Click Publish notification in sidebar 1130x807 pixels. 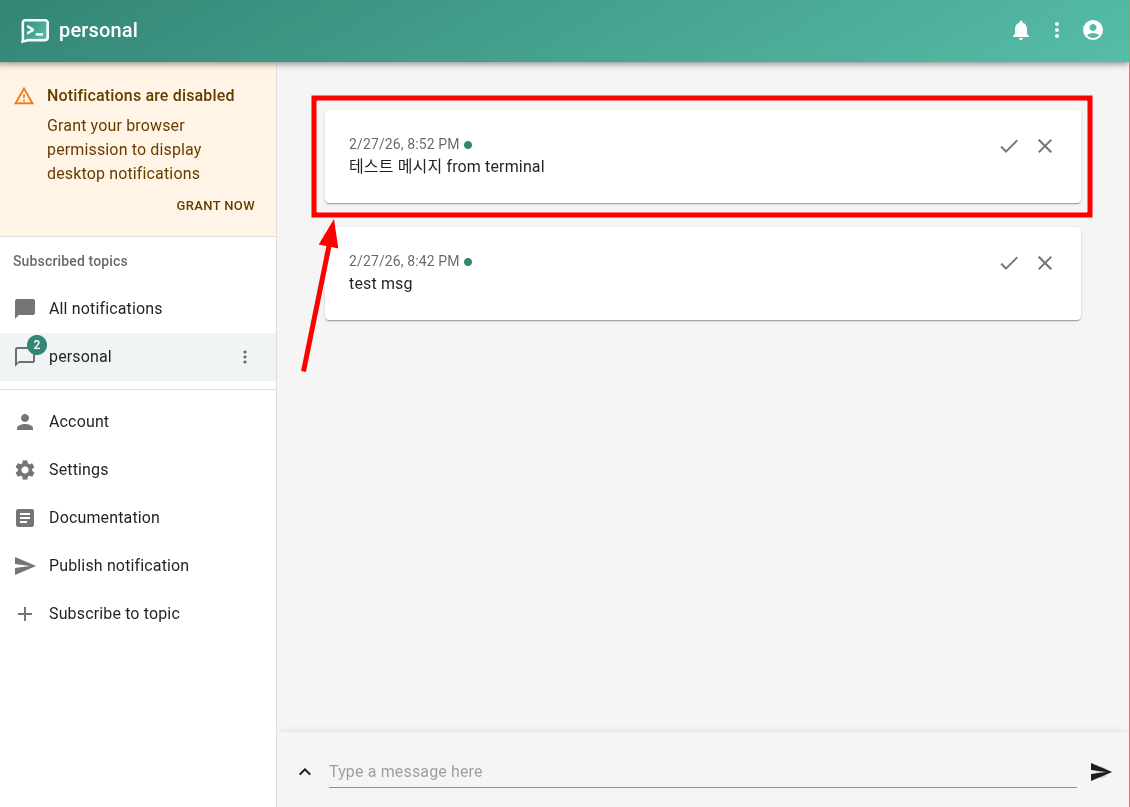(118, 566)
